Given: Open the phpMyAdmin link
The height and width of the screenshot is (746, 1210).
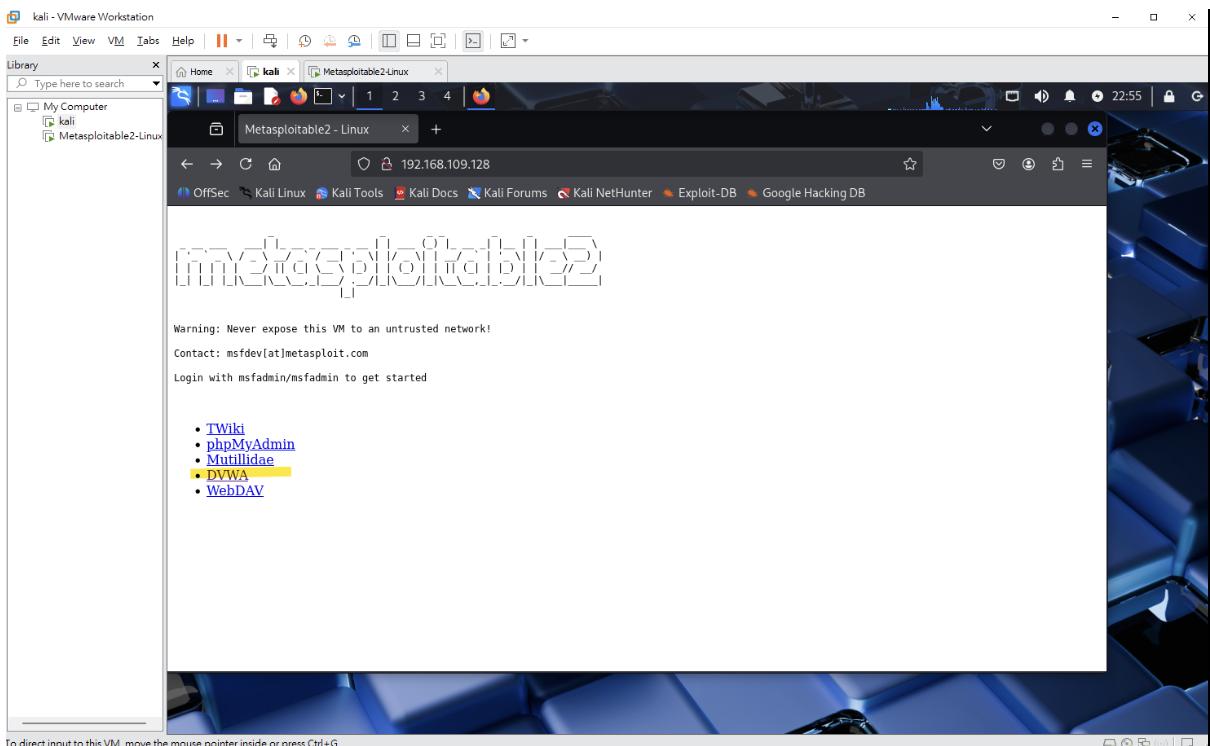Looking at the screenshot, I should pyautogui.click(x=250, y=444).
